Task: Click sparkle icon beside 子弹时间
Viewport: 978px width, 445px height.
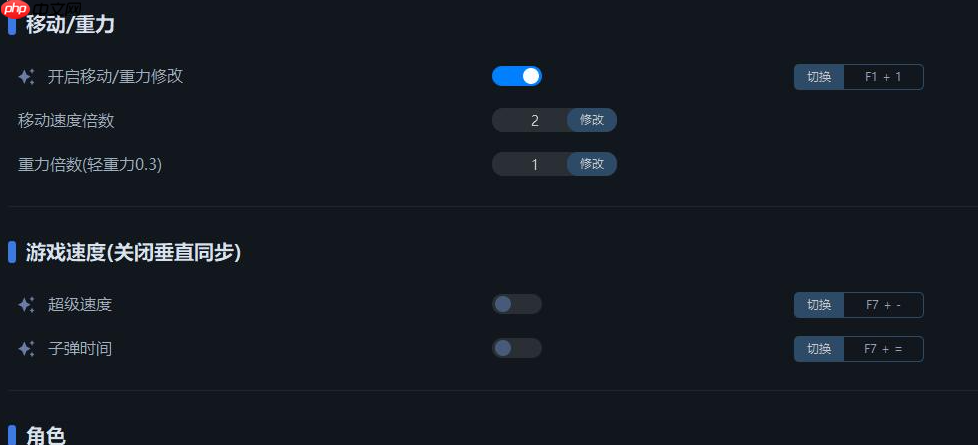Action: [27, 349]
